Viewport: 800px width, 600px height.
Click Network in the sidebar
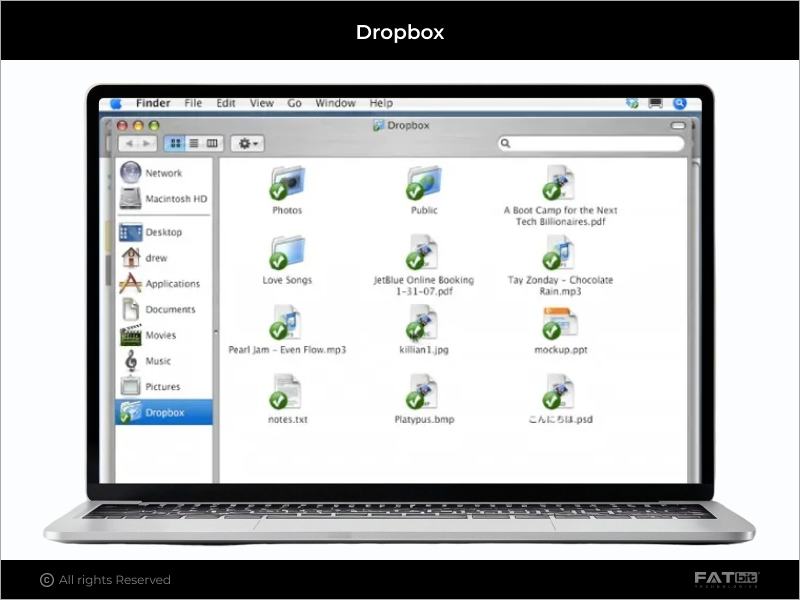(x=164, y=172)
